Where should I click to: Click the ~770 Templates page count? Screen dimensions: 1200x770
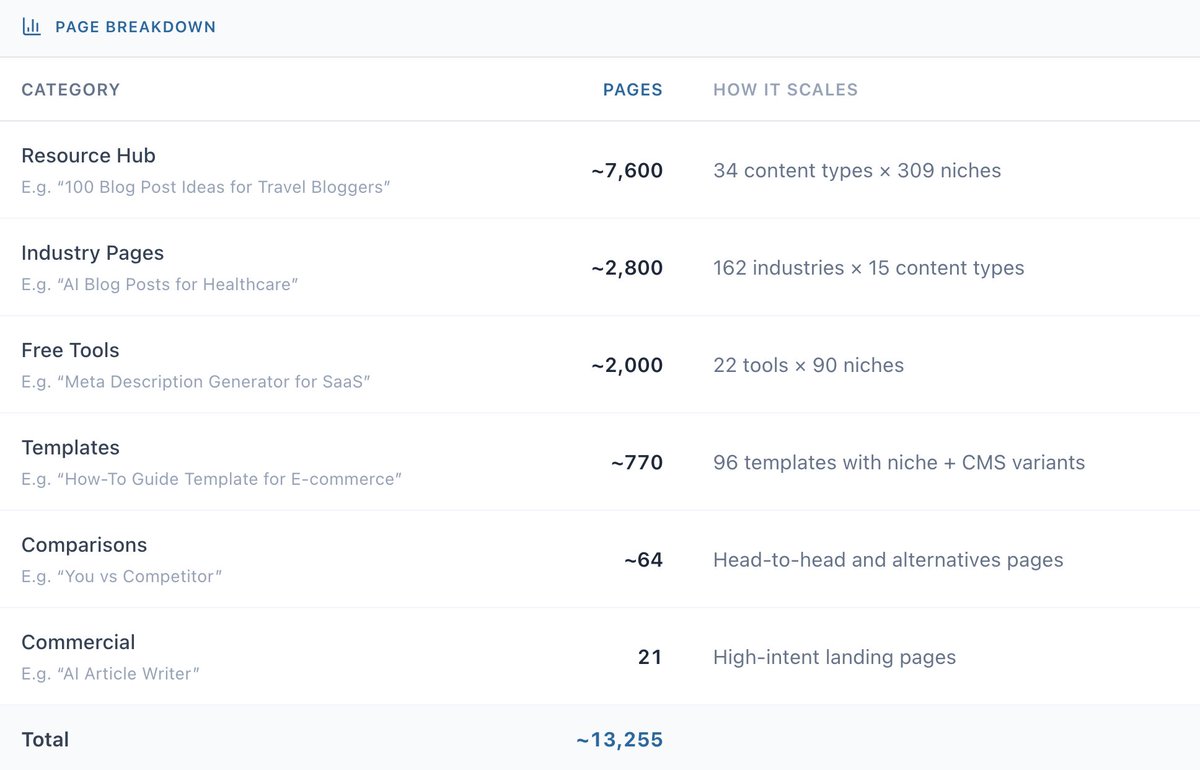(x=637, y=462)
